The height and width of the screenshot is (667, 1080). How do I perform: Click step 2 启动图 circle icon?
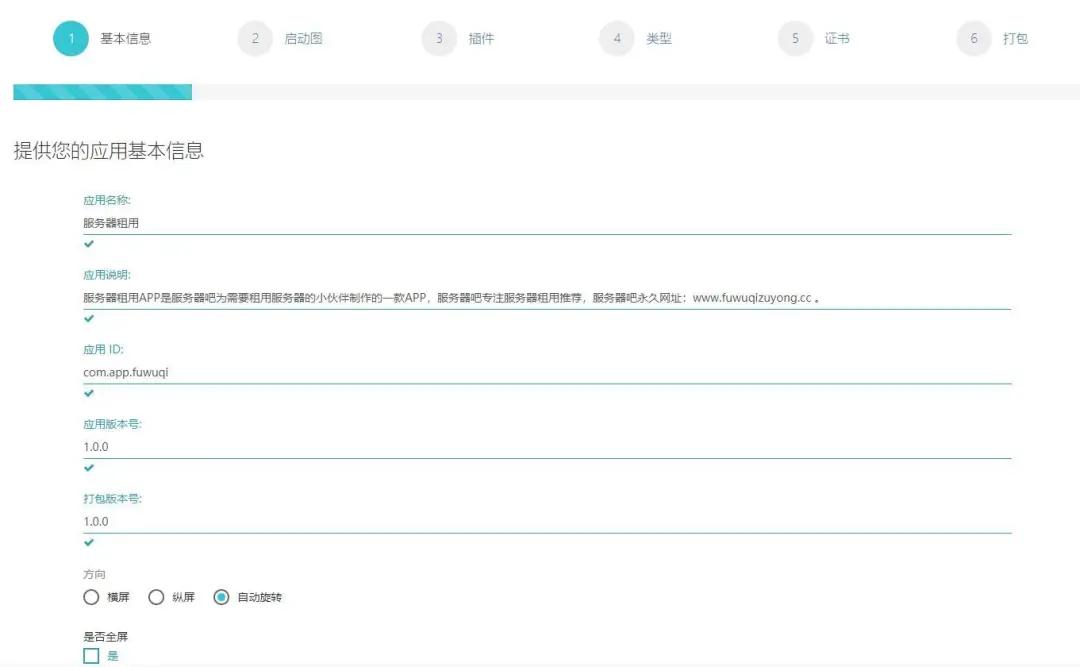255,38
